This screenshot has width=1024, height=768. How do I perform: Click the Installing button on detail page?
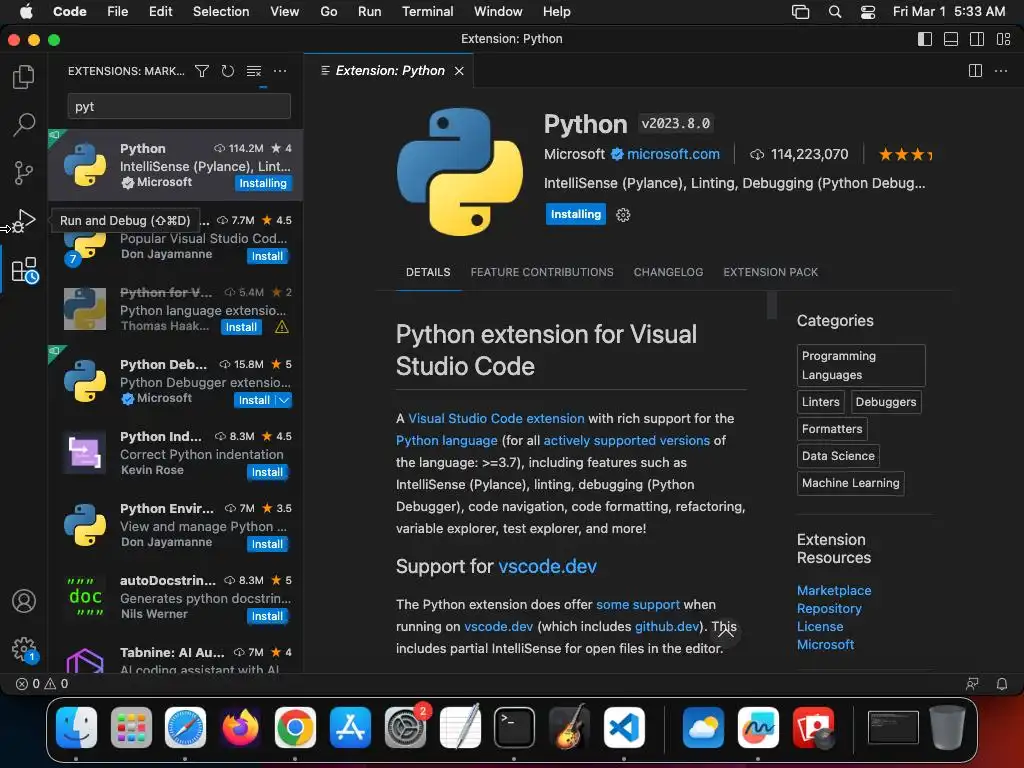[x=575, y=214]
